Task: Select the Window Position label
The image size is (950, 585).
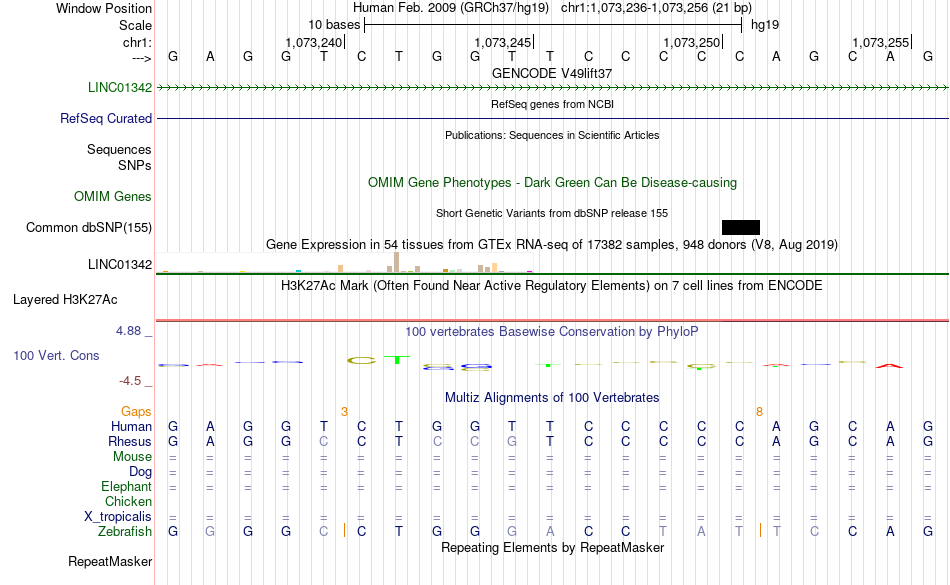Action: pyautogui.click(x=104, y=8)
